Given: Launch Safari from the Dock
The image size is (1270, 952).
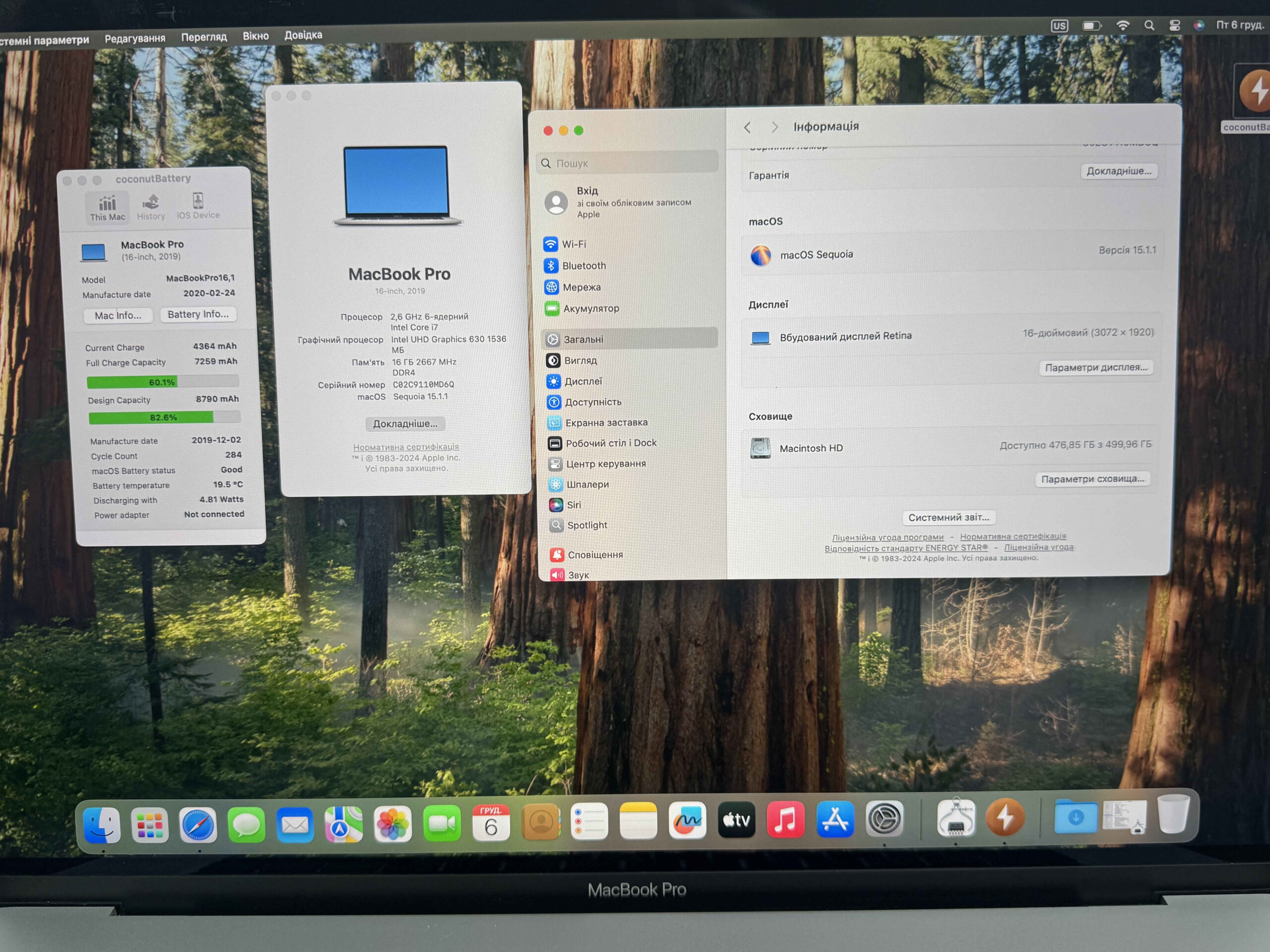Looking at the screenshot, I should pos(198,825).
